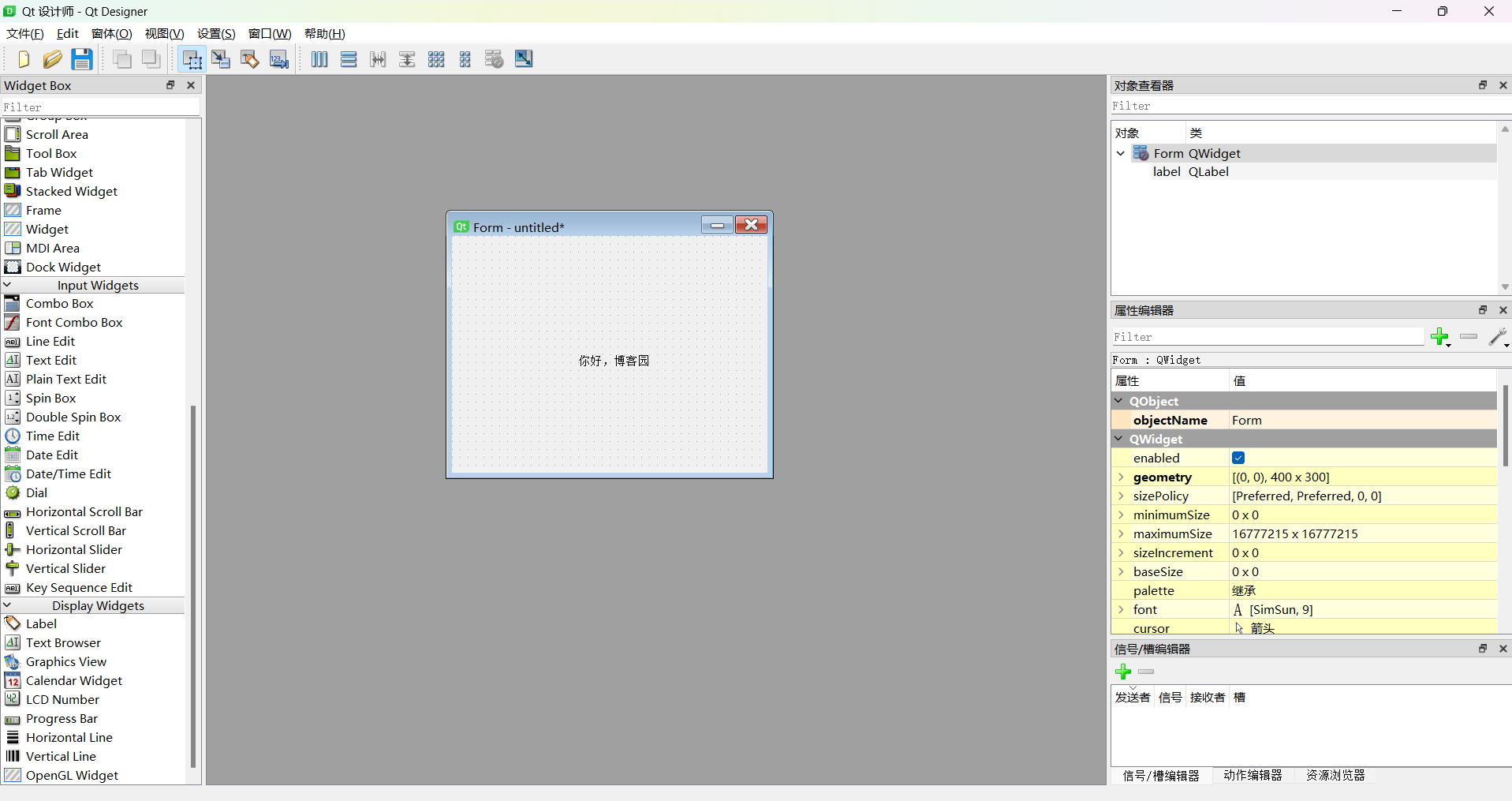Expand the minimumSize property row
Screen dimensions: 1512x801
click(1121, 515)
